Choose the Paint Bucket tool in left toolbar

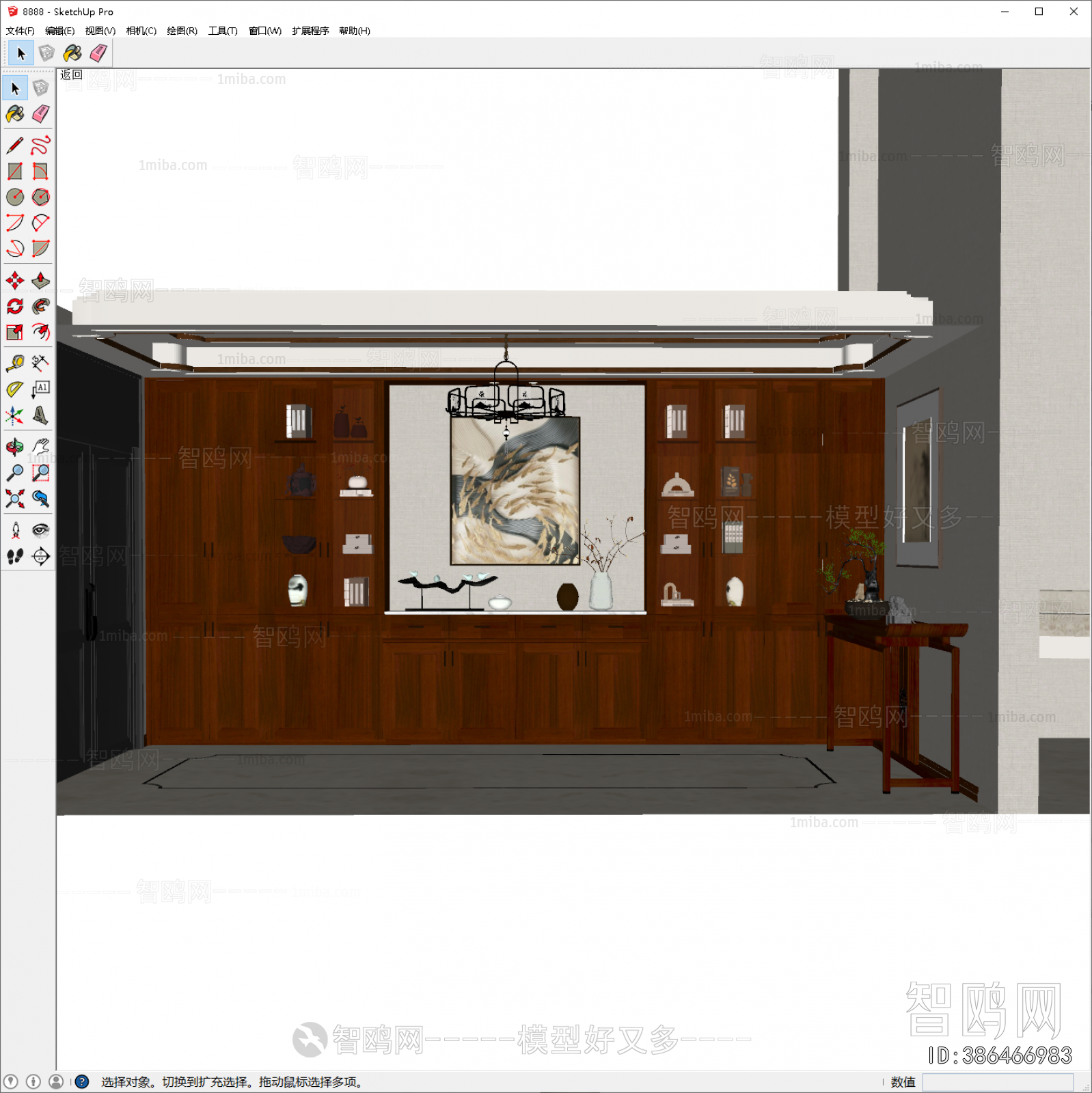click(x=16, y=113)
